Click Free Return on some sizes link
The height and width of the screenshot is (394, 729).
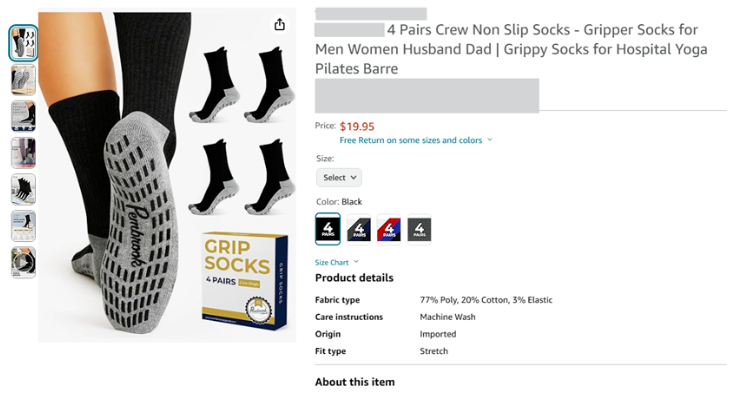coord(411,140)
